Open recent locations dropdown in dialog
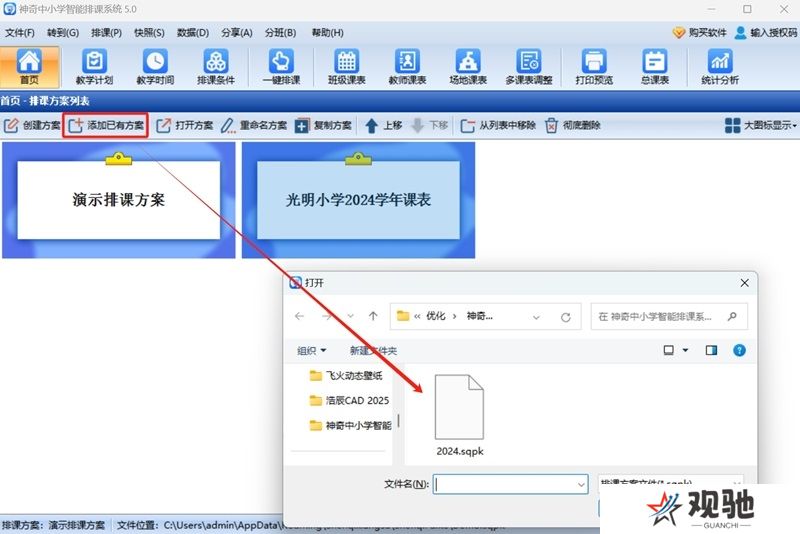Image resolution: width=800 pixels, height=534 pixels. 351,316
